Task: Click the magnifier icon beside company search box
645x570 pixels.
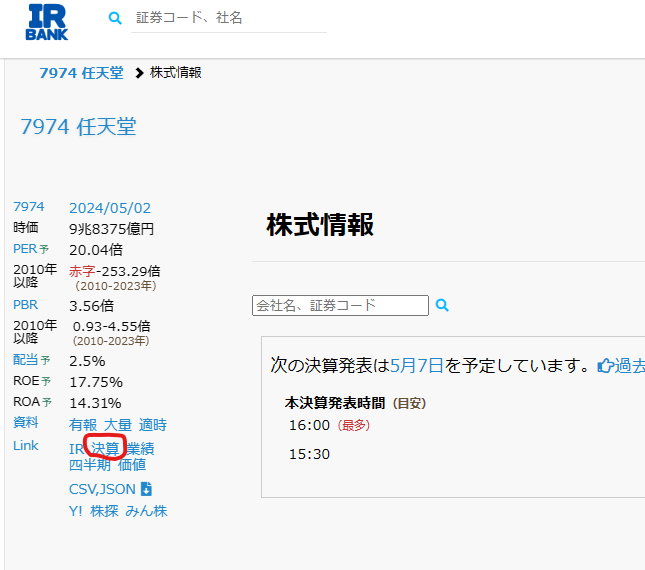Action: pos(442,305)
